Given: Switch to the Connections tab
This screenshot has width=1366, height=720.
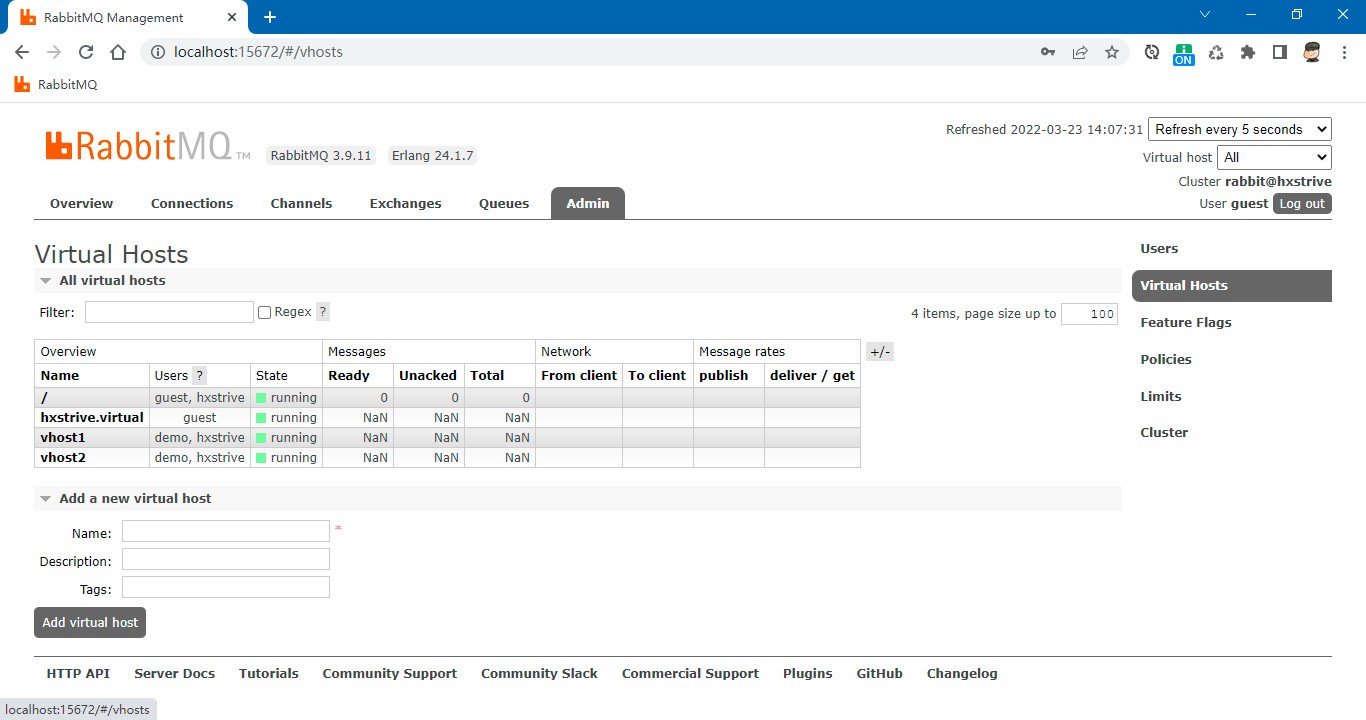Looking at the screenshot, I should pyautogui.click(x=192, y=203).
